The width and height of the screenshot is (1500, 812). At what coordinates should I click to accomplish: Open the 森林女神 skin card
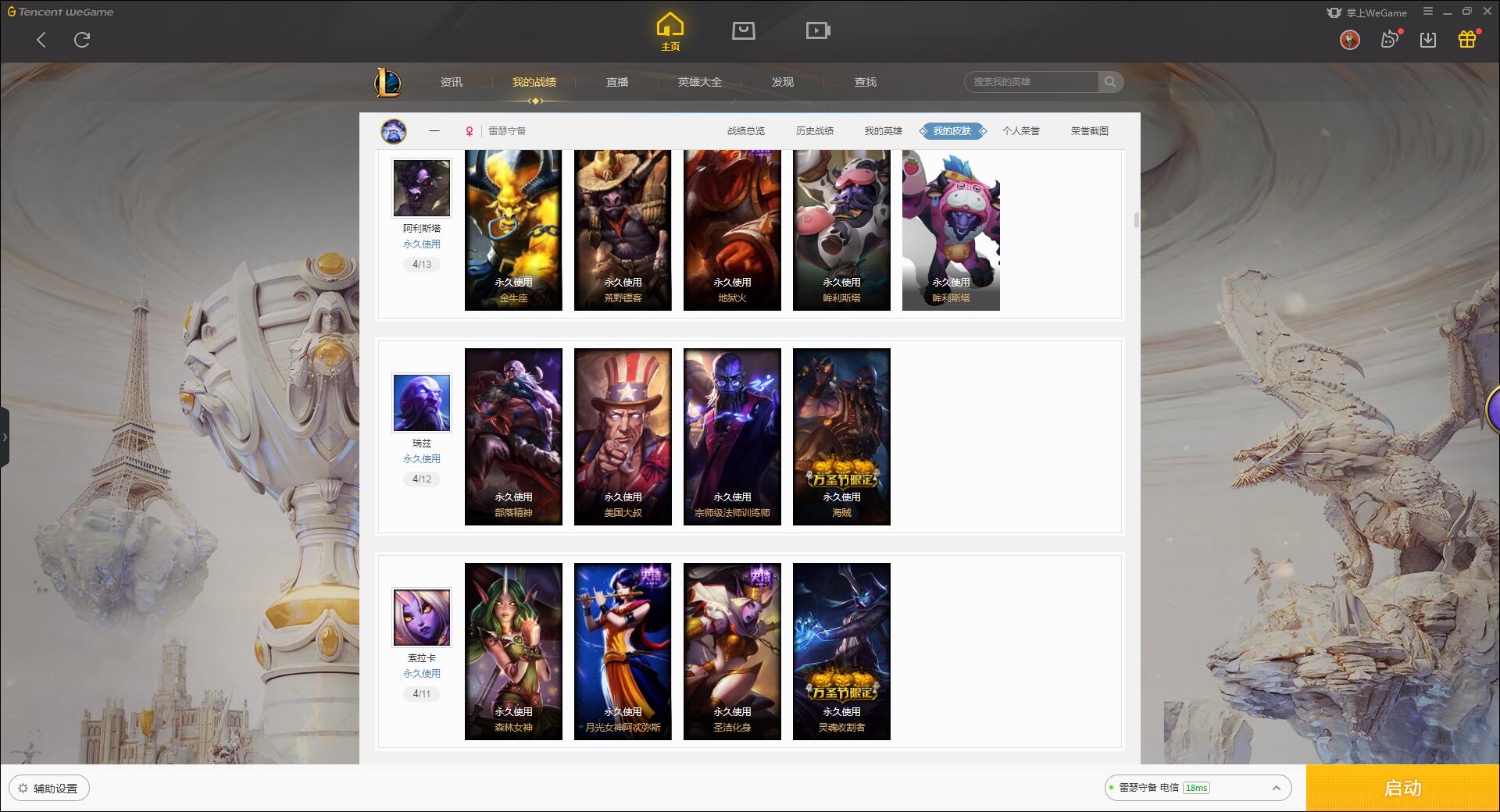pos(513,651)
